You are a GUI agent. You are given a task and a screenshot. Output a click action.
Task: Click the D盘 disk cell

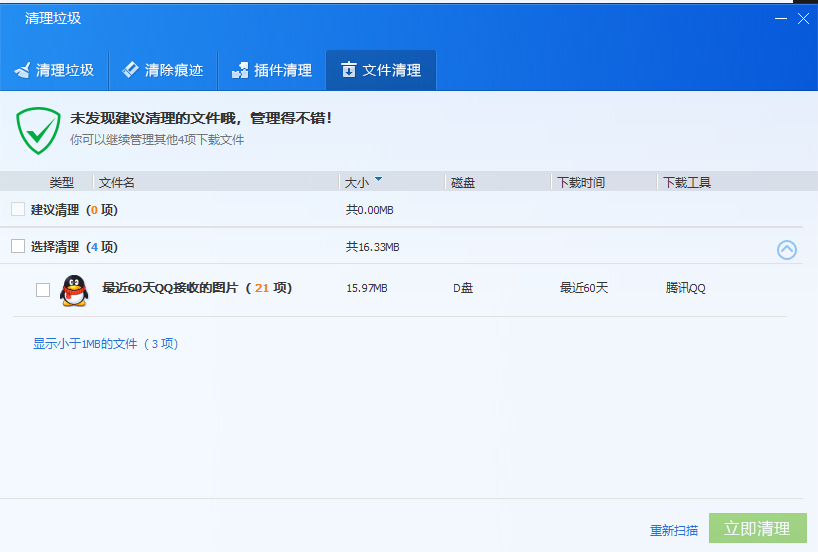[463, 288]
